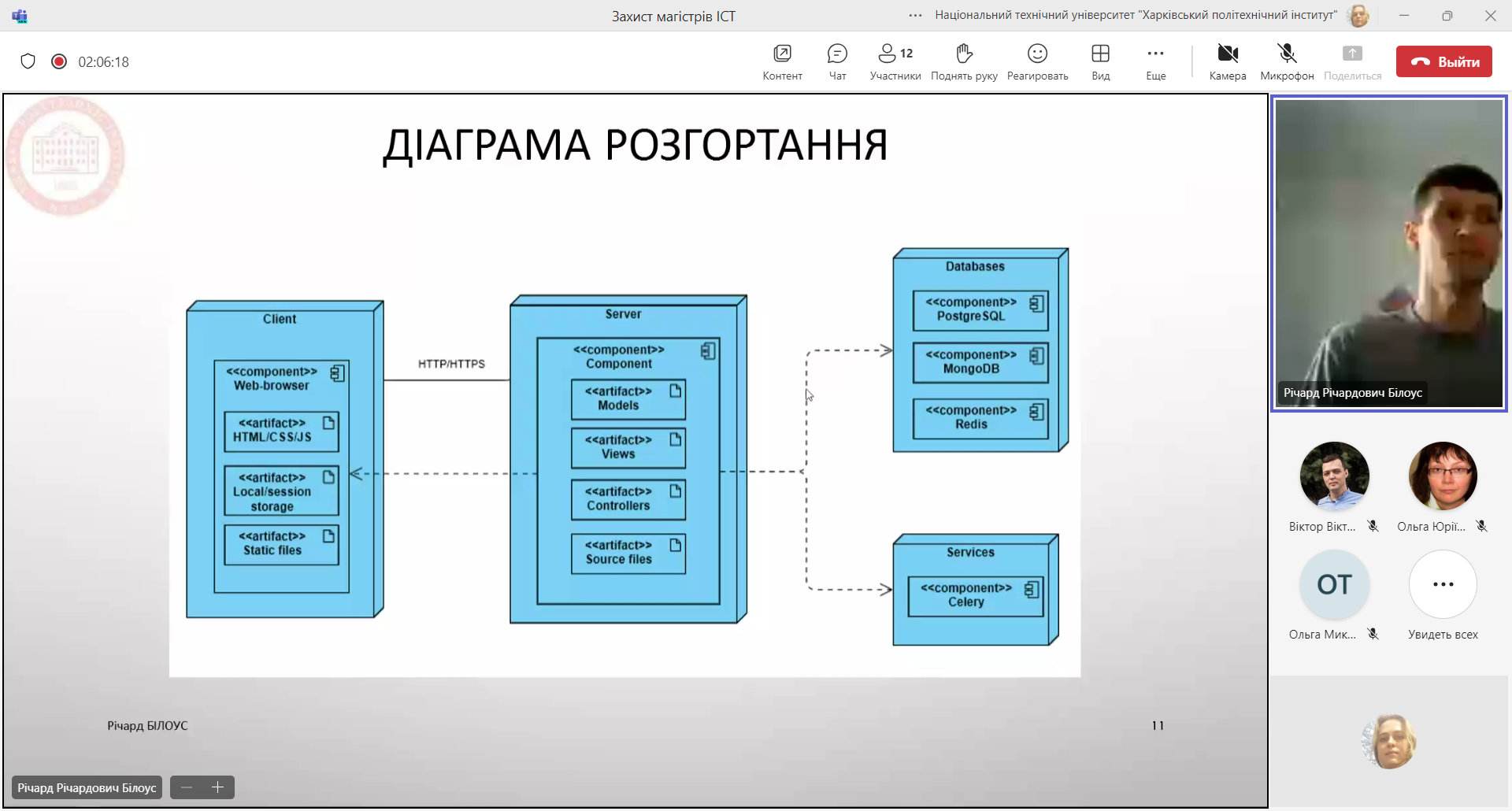This screenshot has width=1512, height=811.
Task: Zoom in shared slide with plus
Action: (218, 787)
